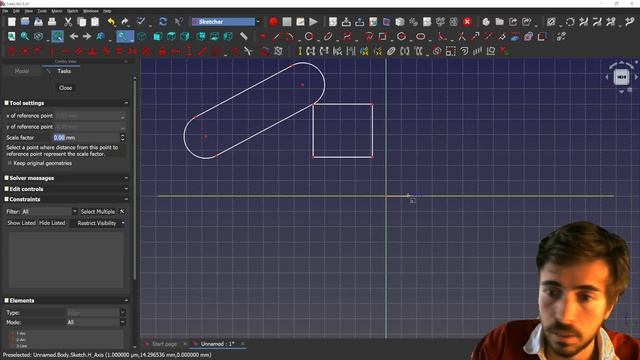Click the navigation cube in the viewport
Image resolution: width=640 pixels, height=360 pixels.
622,77
